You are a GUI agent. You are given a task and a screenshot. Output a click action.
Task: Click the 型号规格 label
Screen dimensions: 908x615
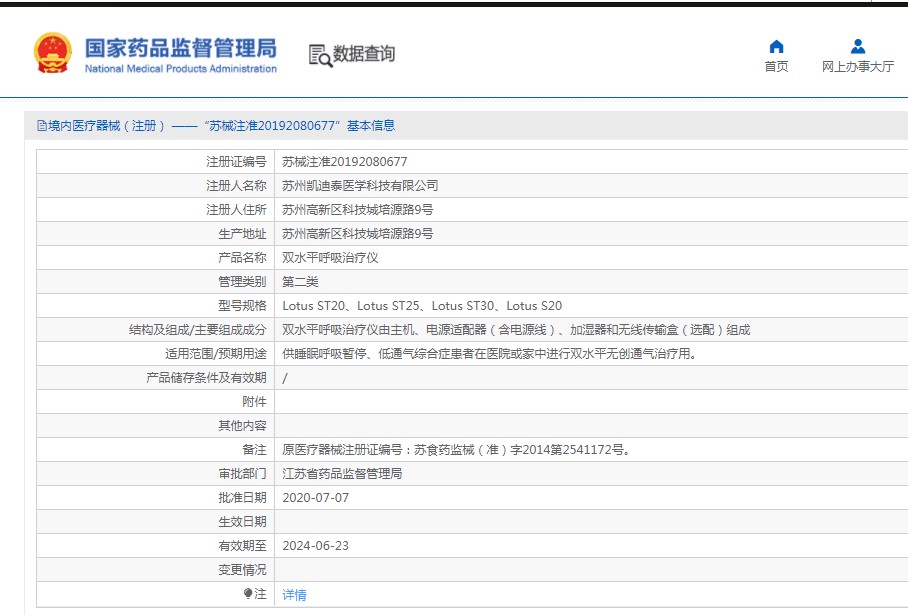point(242,306)
